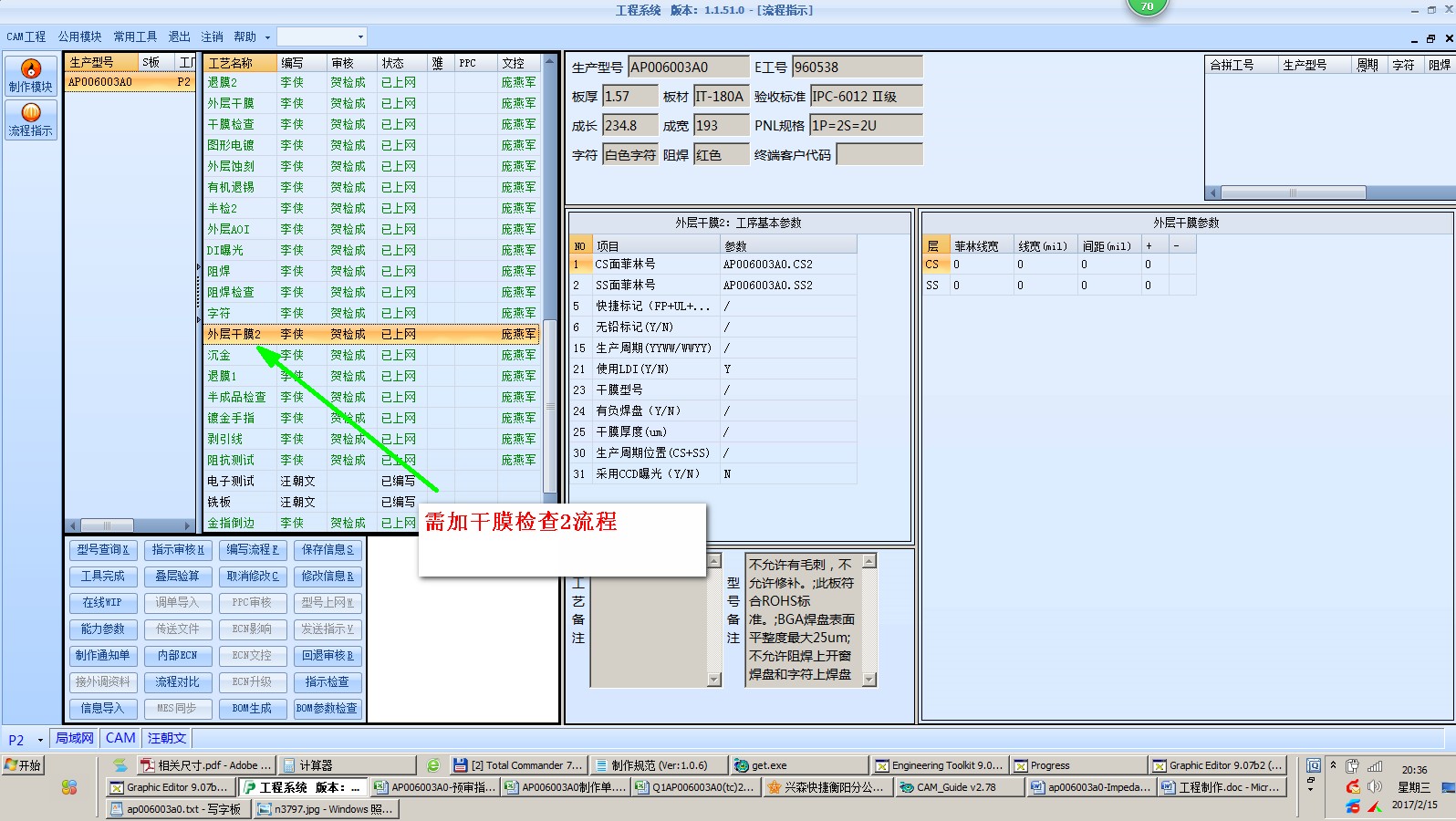Open ap006003a0-Impeda Word taskbar item
The image size is (1456, 821).
point(1089,787)
